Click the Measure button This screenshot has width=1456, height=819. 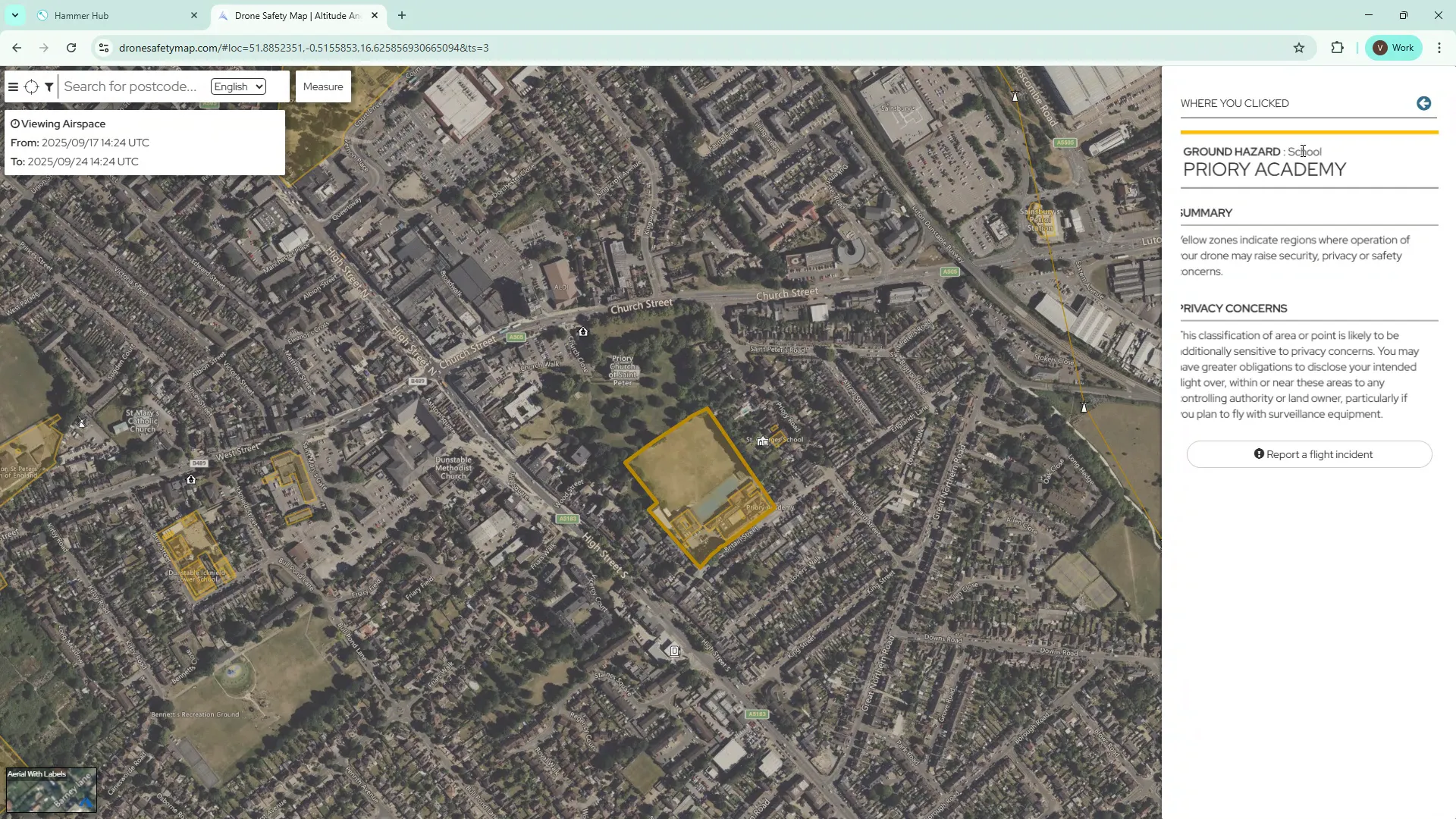(x=322, y=86)
